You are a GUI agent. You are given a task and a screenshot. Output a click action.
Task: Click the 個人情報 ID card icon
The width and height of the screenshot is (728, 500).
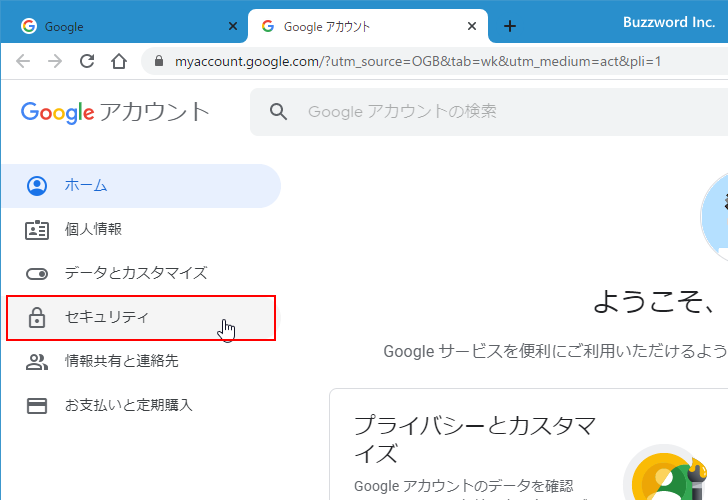point(37,230)
